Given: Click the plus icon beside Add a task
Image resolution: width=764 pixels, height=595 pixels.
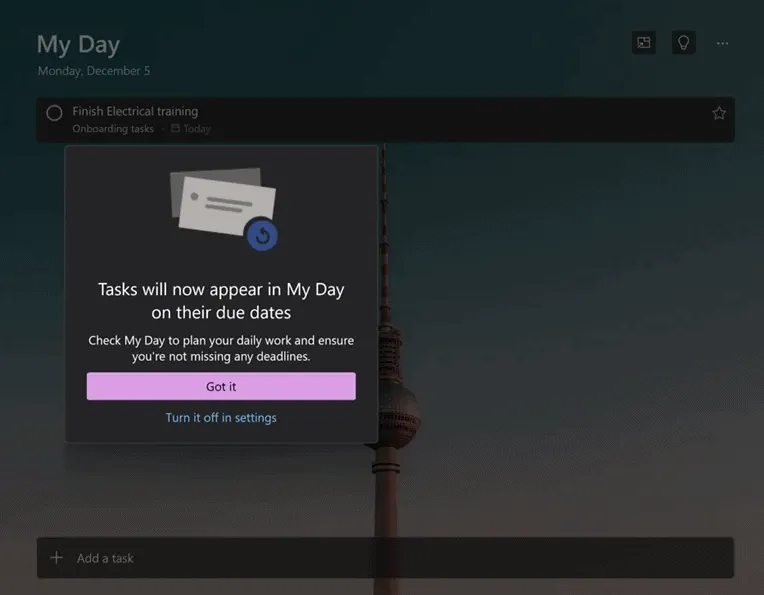Looking at the screenshot, I should pos(57,558).
